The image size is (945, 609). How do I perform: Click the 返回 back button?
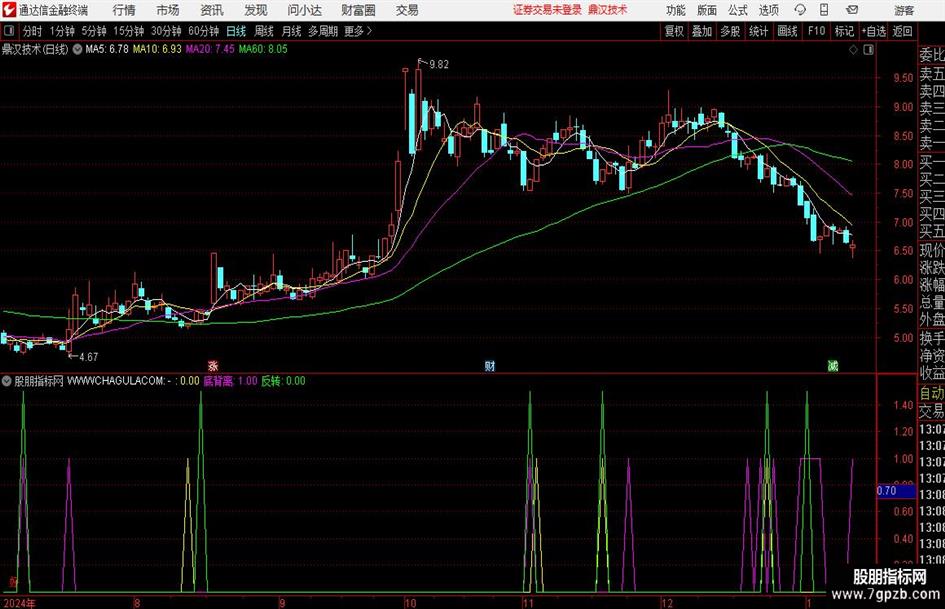pos(902,31)
